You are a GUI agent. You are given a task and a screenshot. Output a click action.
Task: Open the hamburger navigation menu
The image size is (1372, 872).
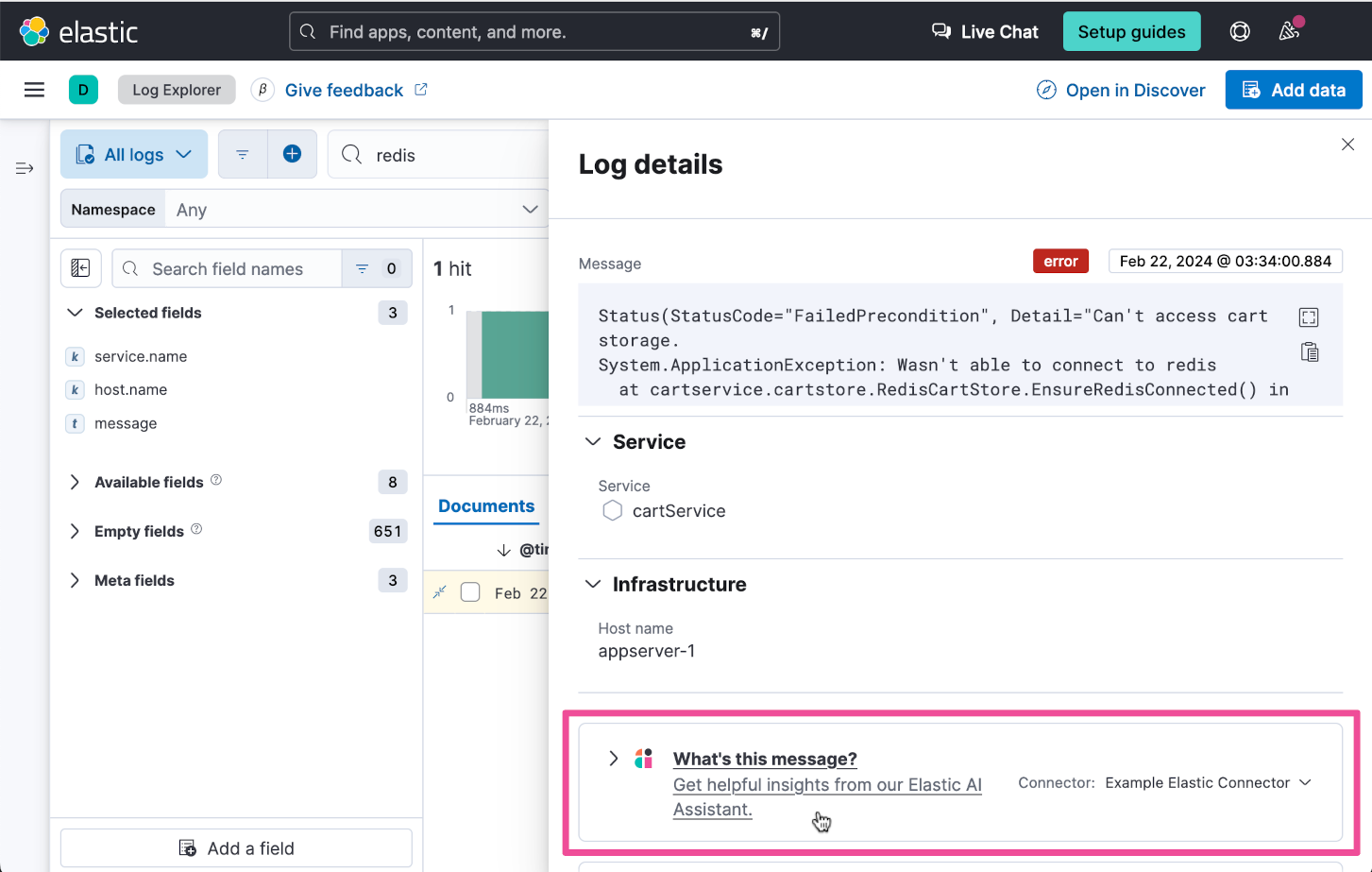[35, 90]
